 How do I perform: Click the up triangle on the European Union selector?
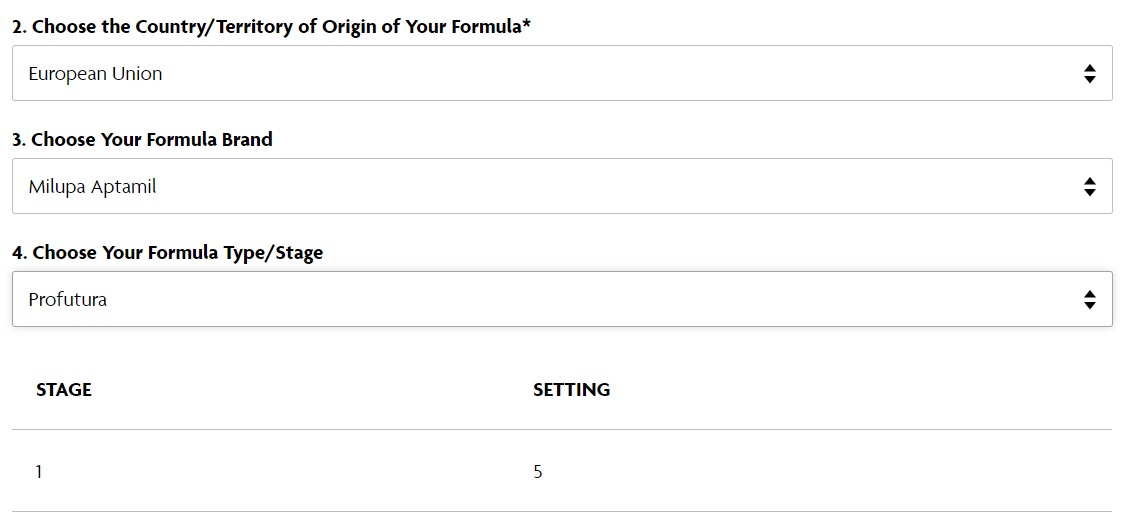[1089, 68]
